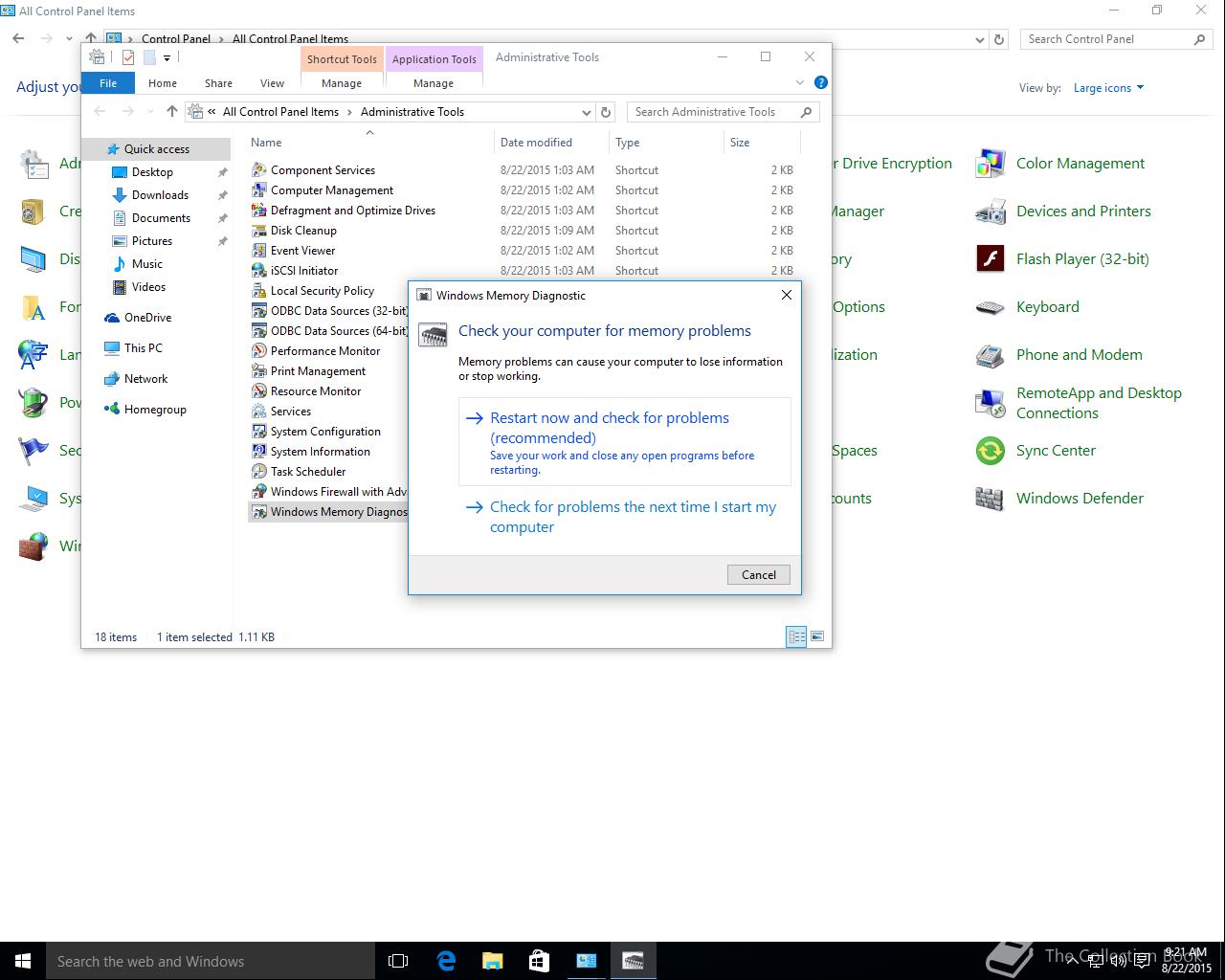Viewport: 1225px width, 980px height.
Task: Select Quick access in navigation pane
Action: [x=156, y=149]
